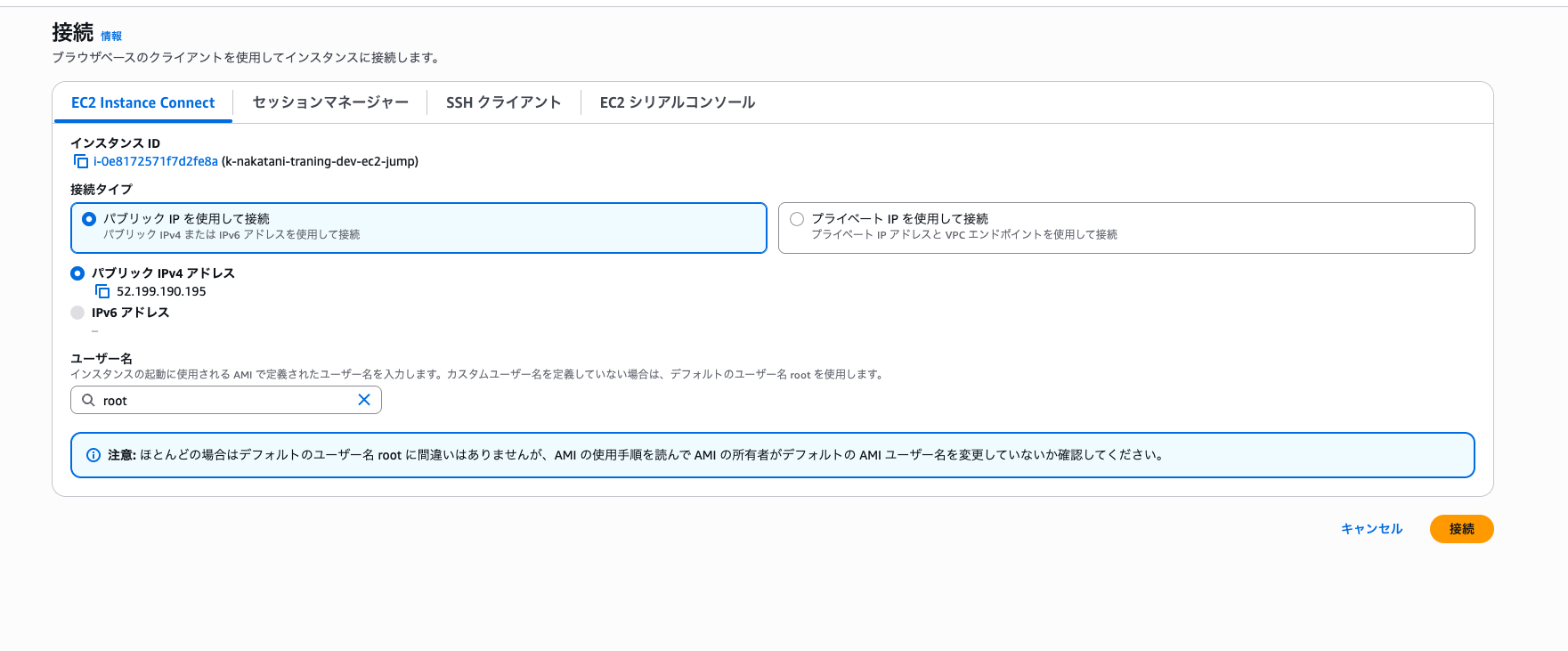Open the instance link i-0e8172571f7d2fe8a
The image size is (1568, 651).
point(156,161)
